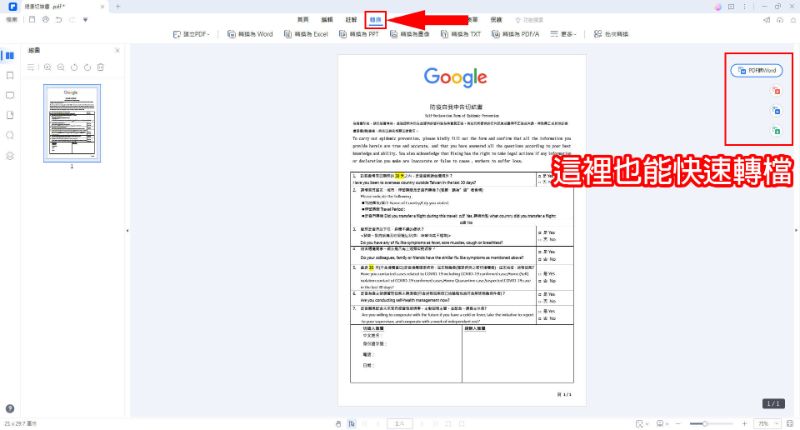Open the page display mode dropdown
This screenshot has height=430, width=800.
[662, 424]
